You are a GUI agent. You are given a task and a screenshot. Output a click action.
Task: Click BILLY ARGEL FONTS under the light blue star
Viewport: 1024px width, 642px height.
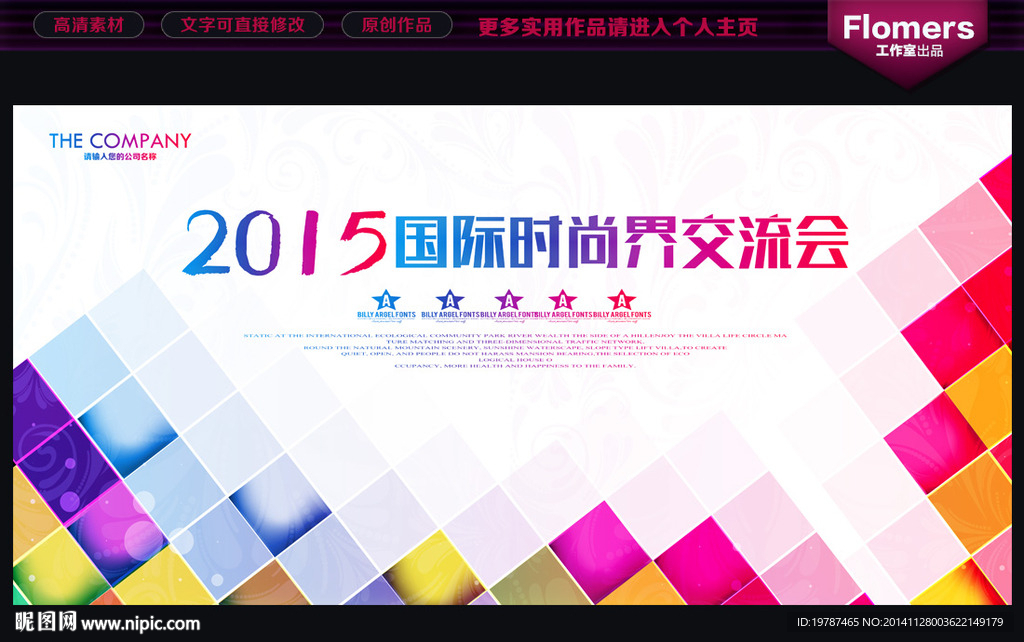(386, 315)
